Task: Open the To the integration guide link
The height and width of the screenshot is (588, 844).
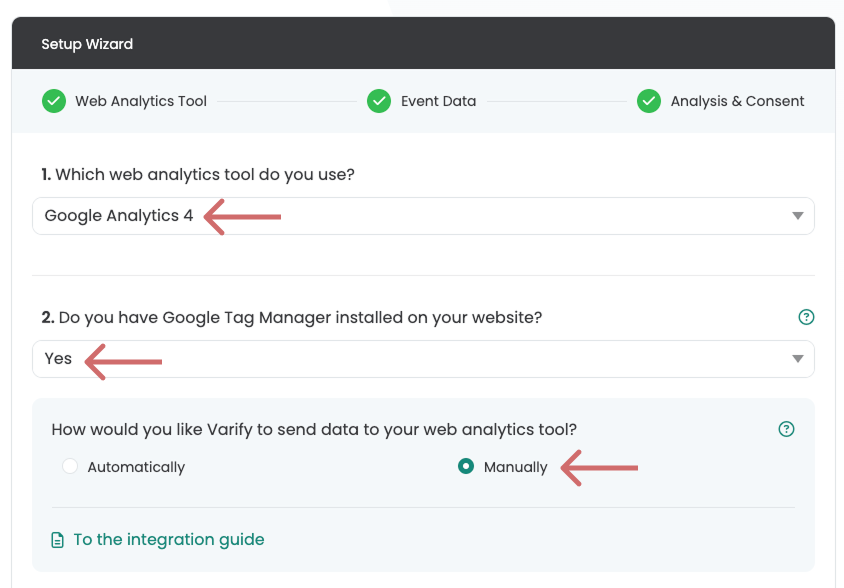Action: click(168, 540)
